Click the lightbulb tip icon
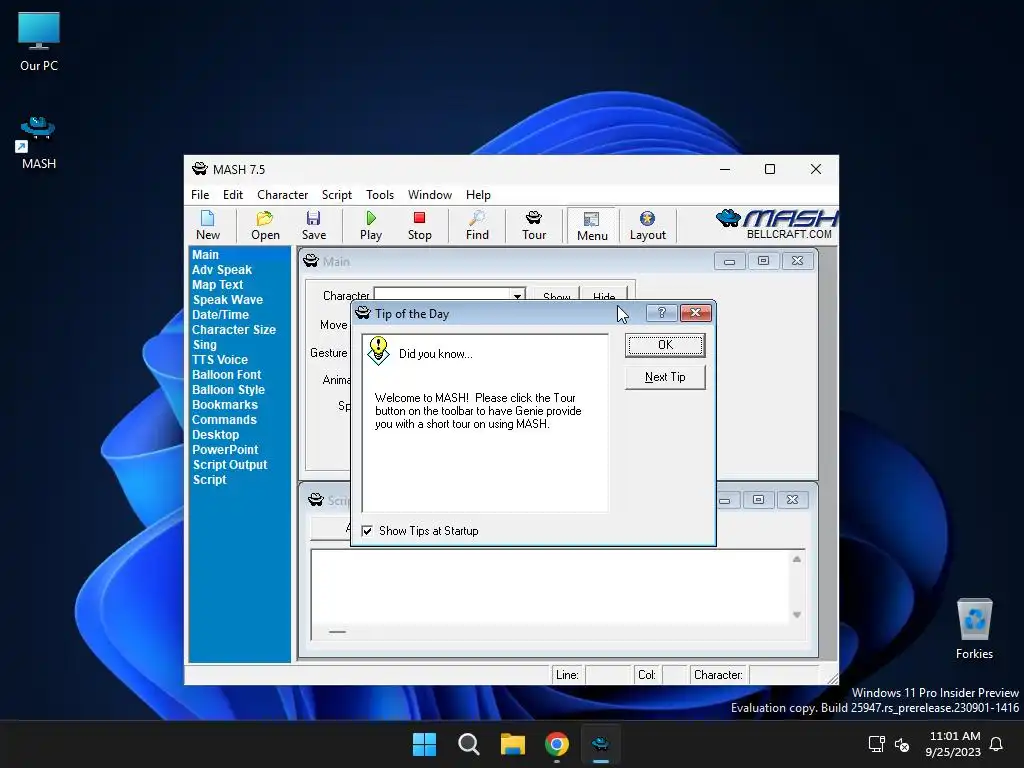This screenshot has height=768, width=1024. (x=378, y=351)
